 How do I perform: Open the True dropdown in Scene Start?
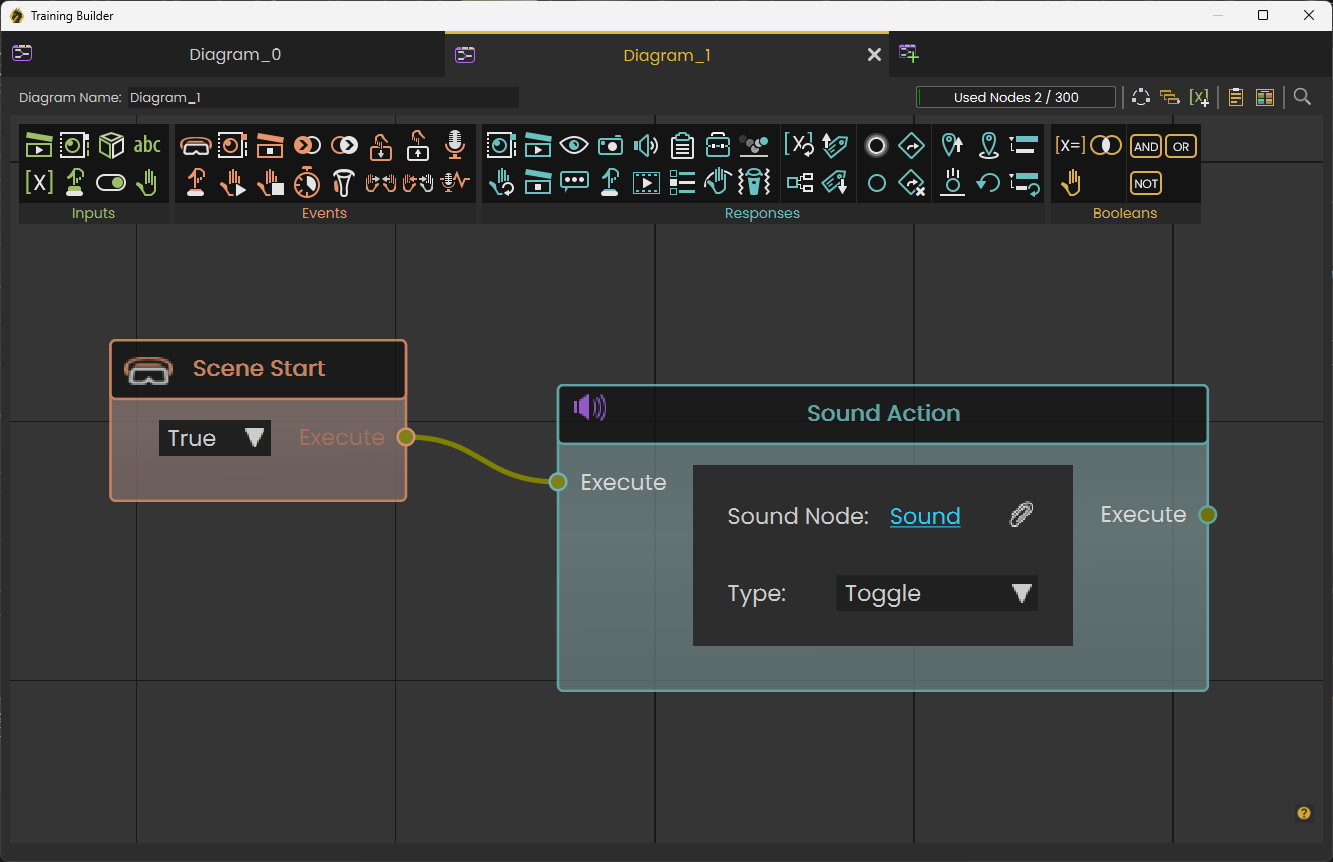[215, 438]
